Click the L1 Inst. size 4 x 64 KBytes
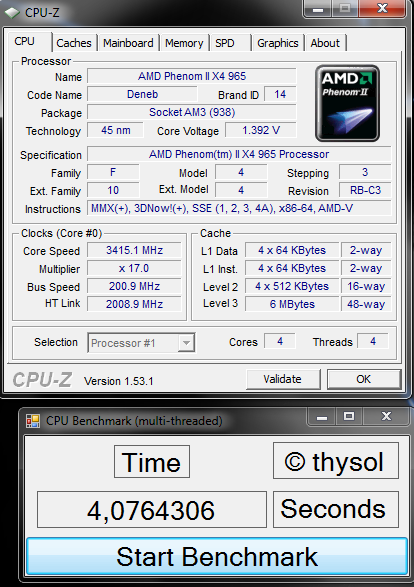 292,268
